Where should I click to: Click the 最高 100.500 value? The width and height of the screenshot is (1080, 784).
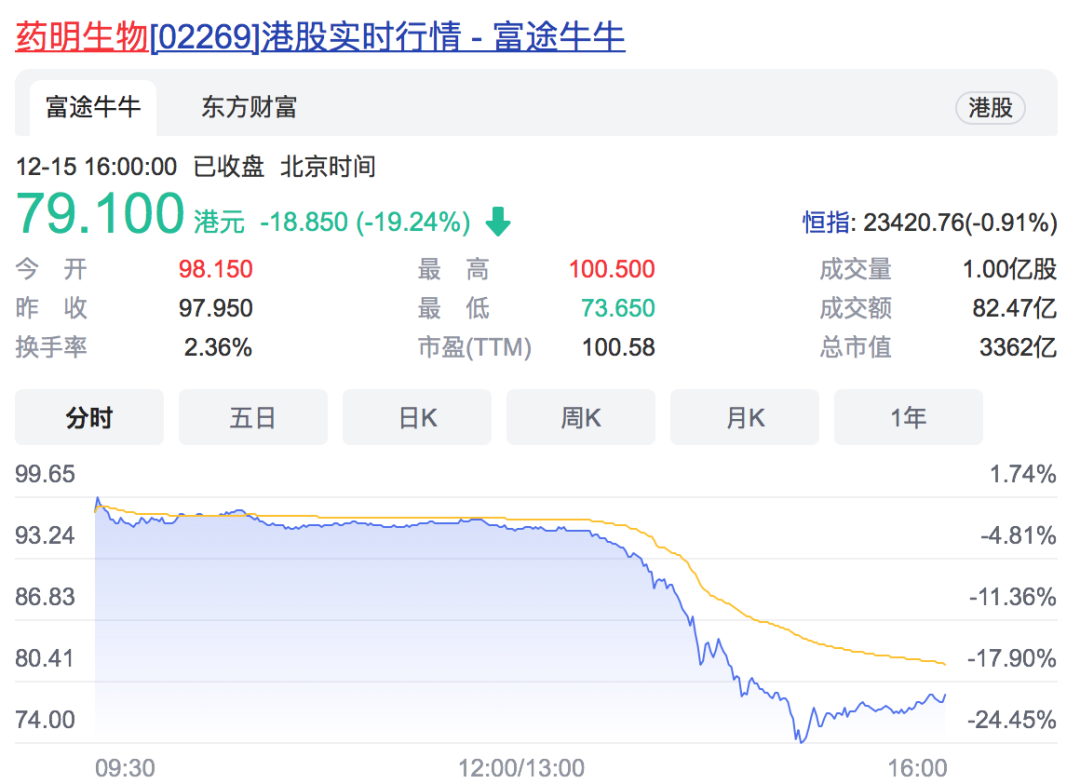(612, 269)
